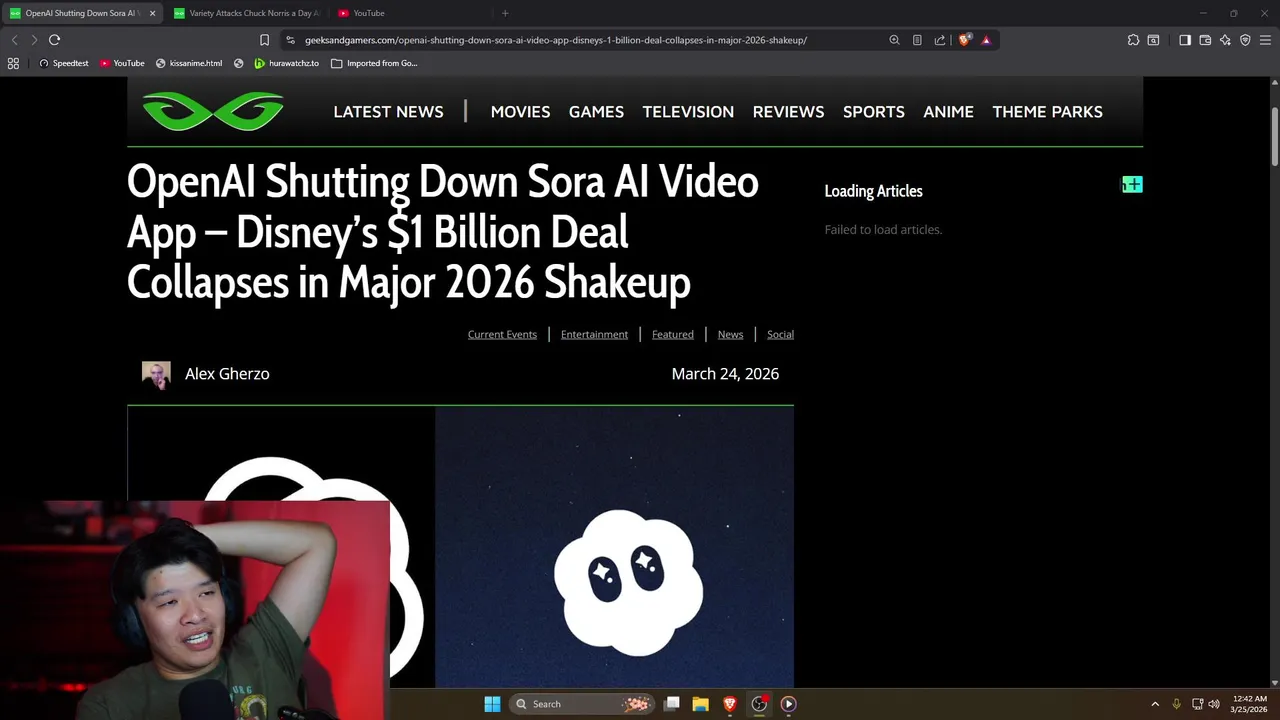Open site settings icon left of URL
The width and height of the screenshot is (1280, 720).
(x=290, y=40)
